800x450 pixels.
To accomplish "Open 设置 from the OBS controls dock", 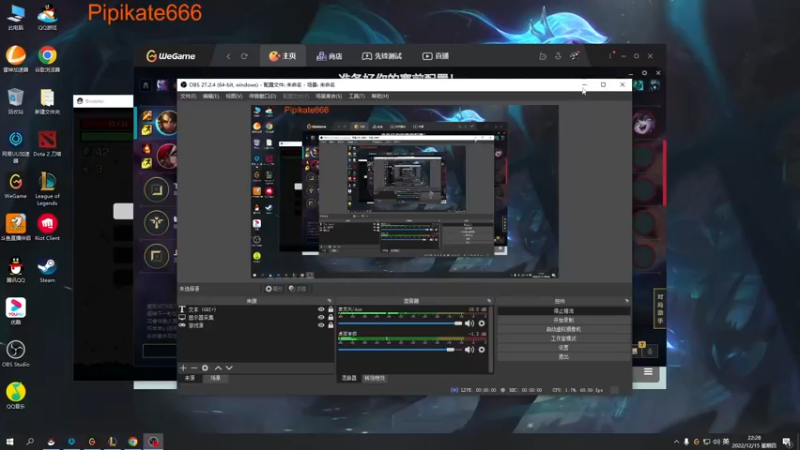I will 563,347.
